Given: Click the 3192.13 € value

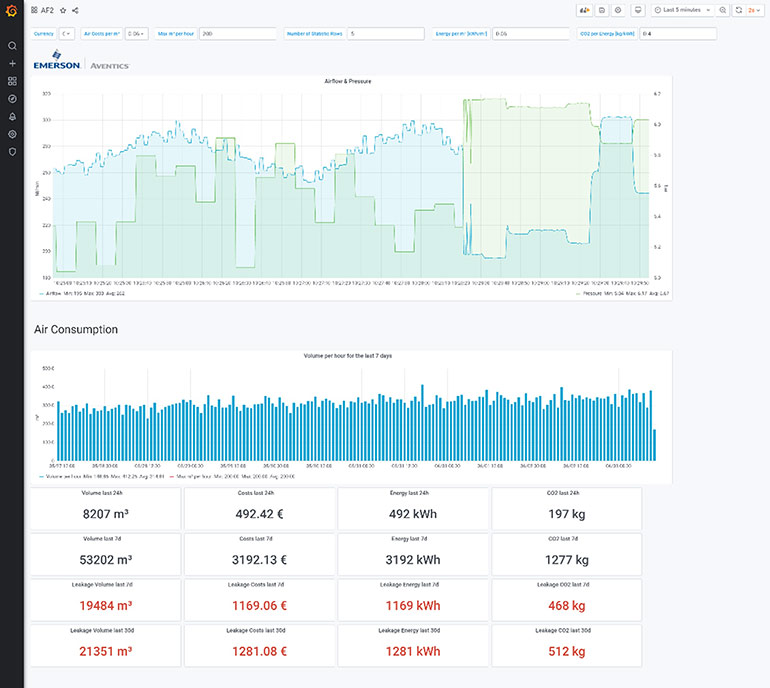Looking at the screenshot, I should [x=259, y=560].
